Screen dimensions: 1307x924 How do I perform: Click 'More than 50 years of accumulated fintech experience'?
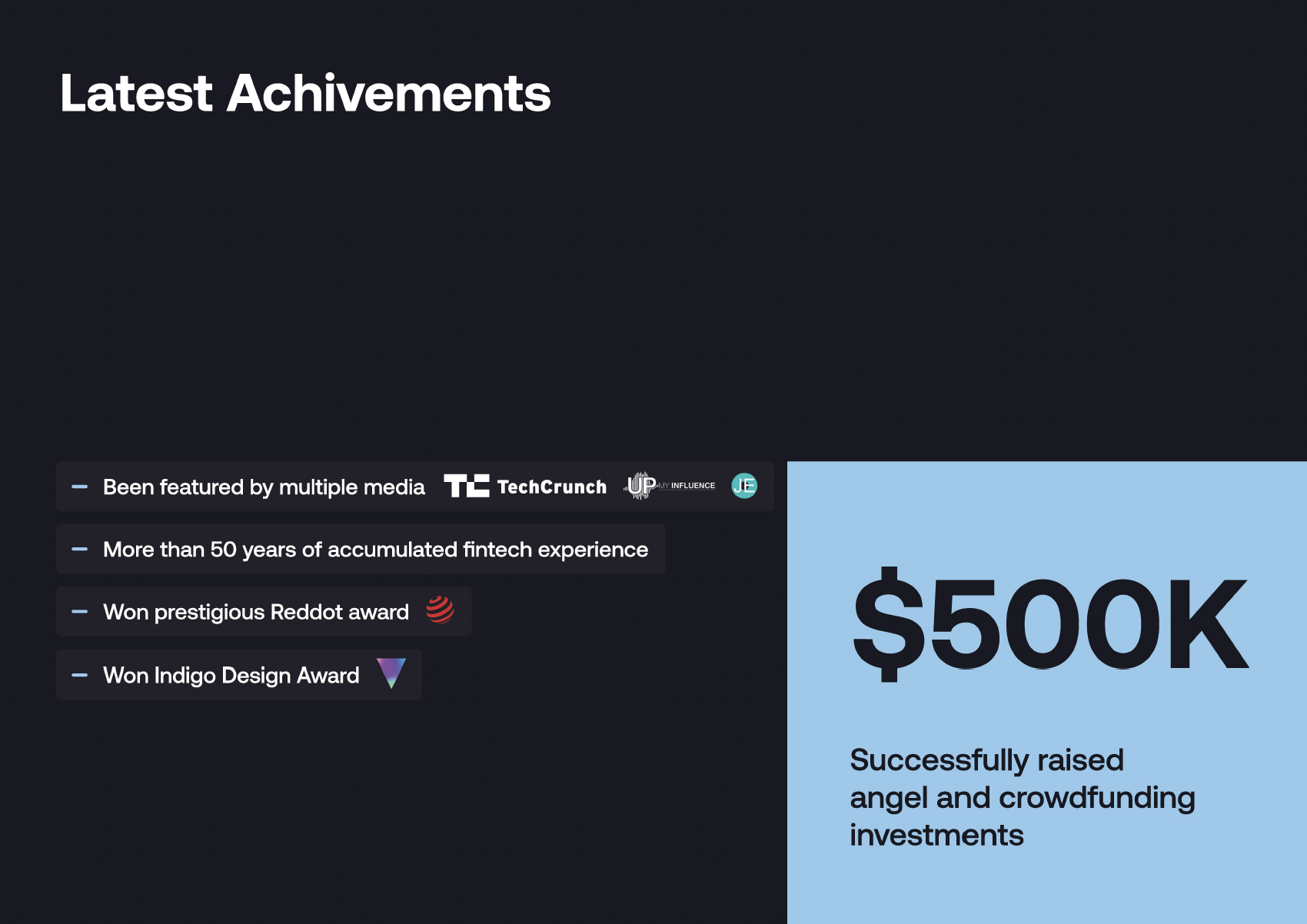375,550
